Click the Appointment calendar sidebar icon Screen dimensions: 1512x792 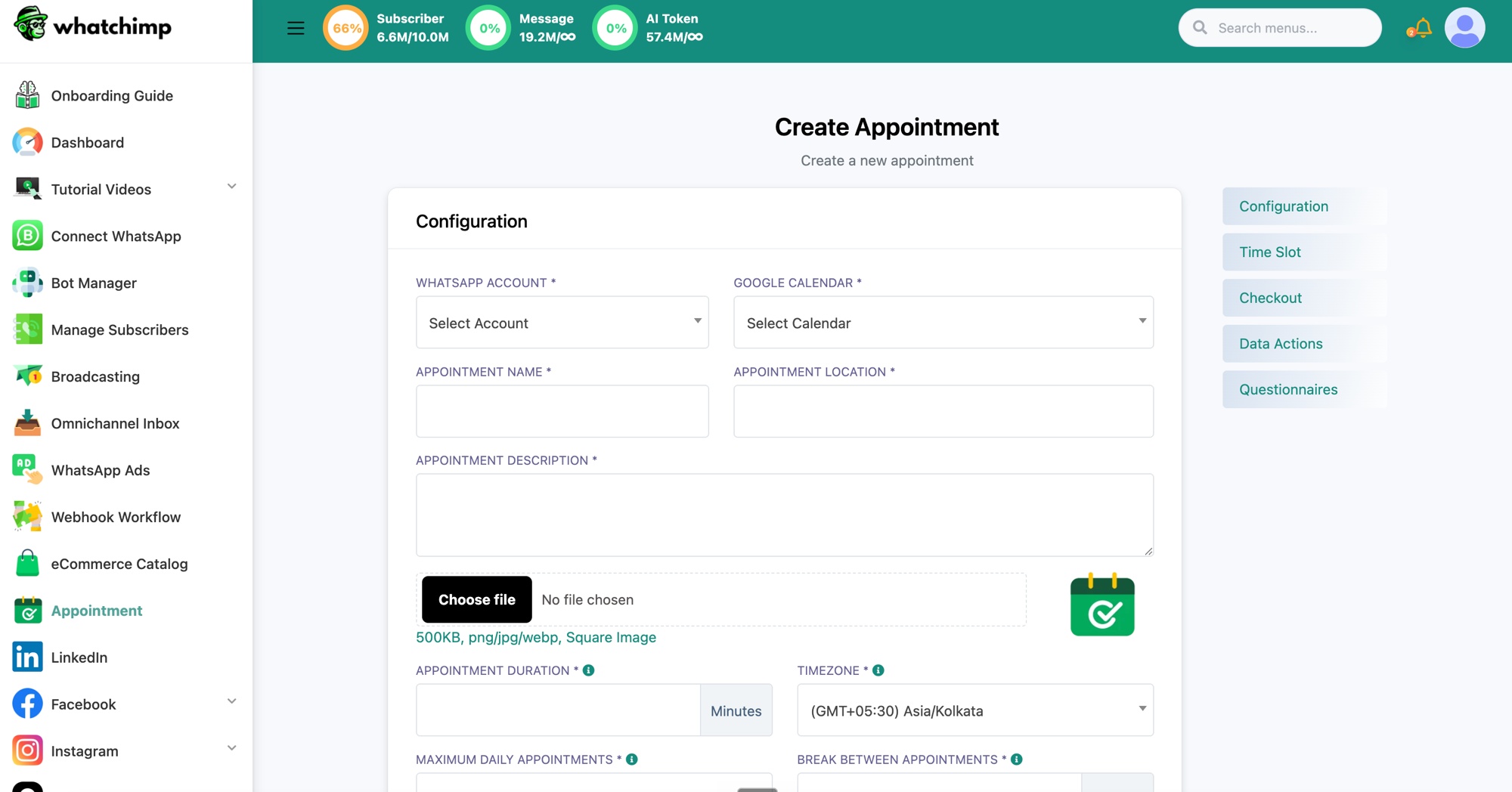tap(27, 611)
